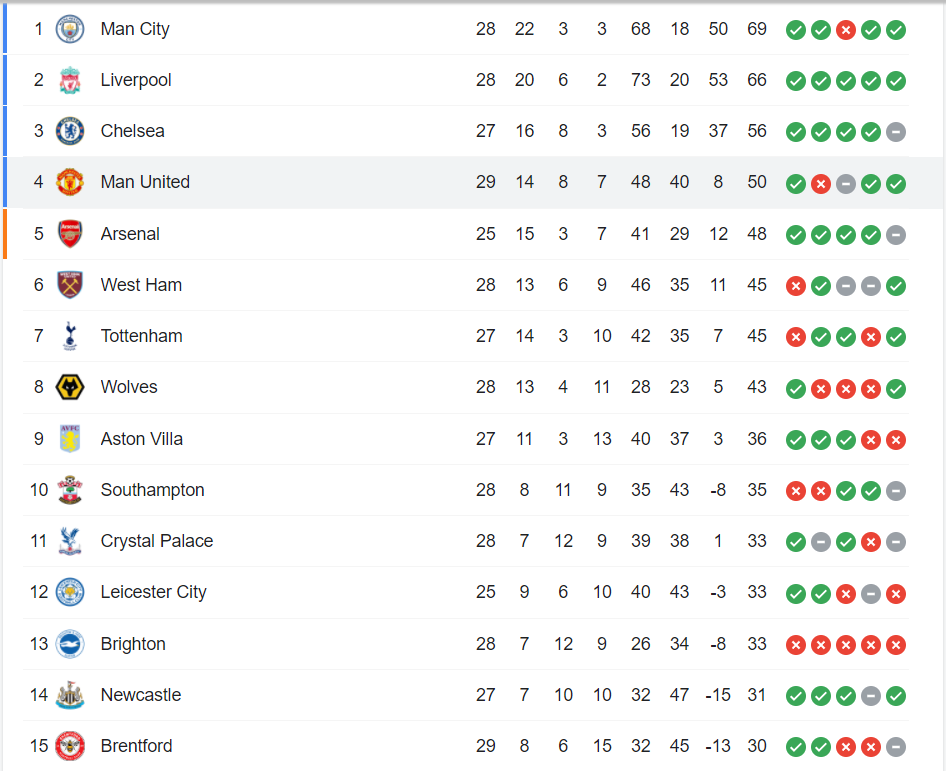Image resolution: width=946 pixels, height=771 pixels.
Task: Click the Brighton club crest
Action: point(70,644)
